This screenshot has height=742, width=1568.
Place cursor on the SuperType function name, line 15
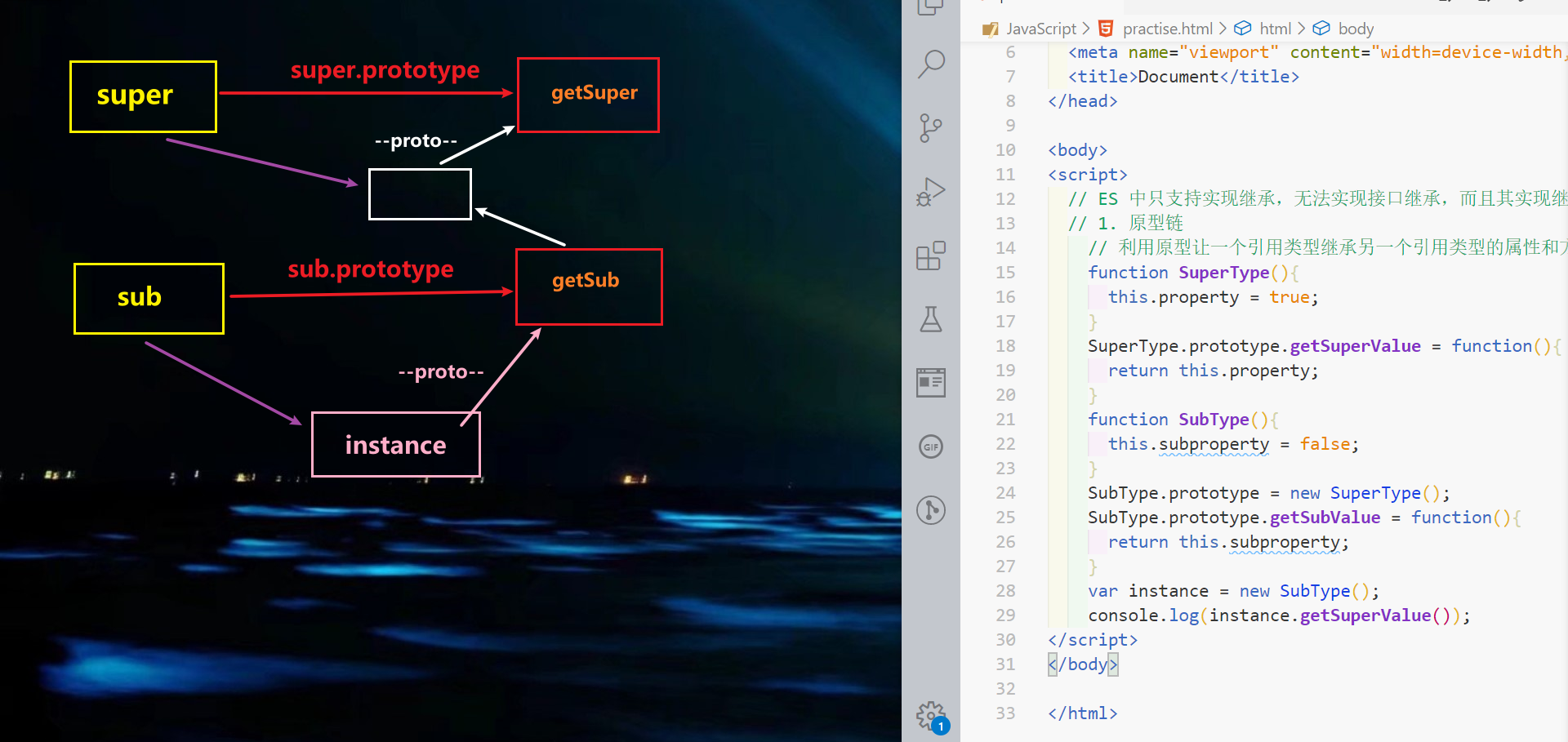(x=1223, y=273)
